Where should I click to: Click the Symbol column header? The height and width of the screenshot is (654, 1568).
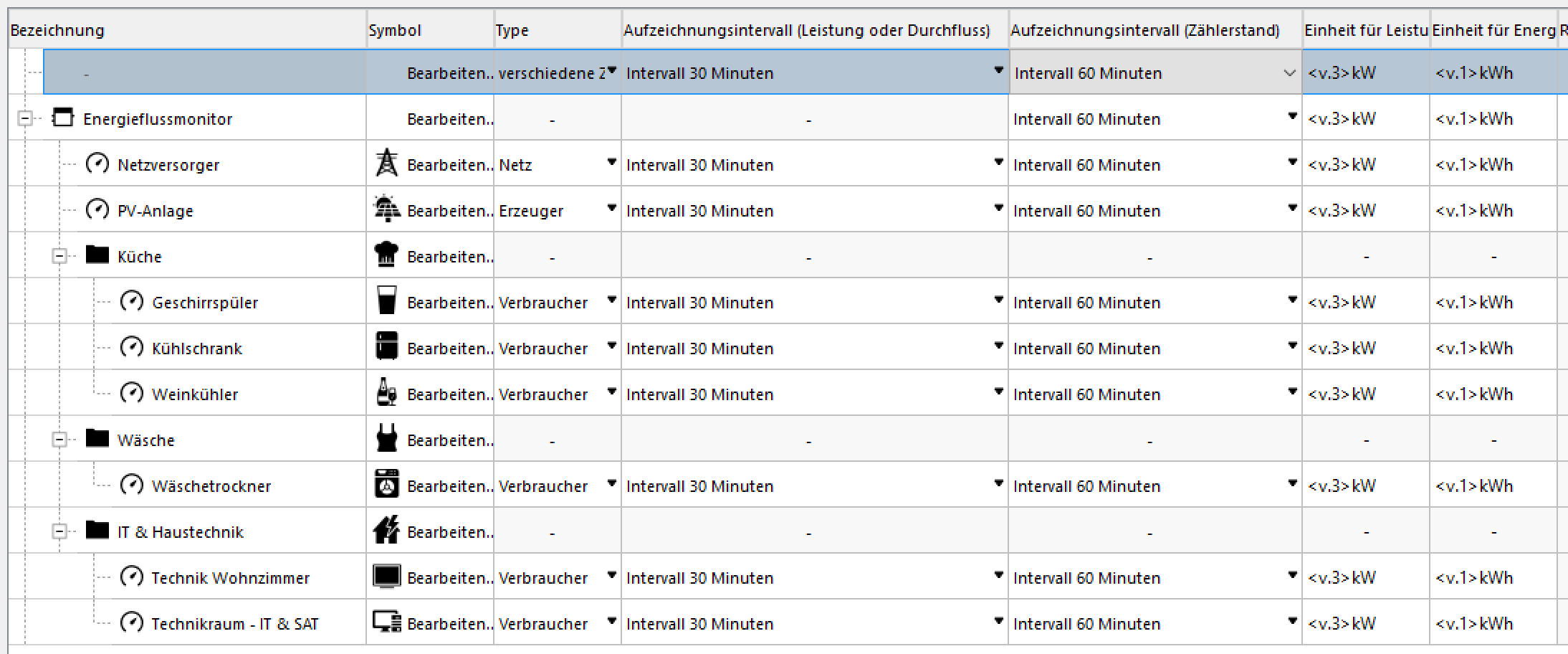395,30
